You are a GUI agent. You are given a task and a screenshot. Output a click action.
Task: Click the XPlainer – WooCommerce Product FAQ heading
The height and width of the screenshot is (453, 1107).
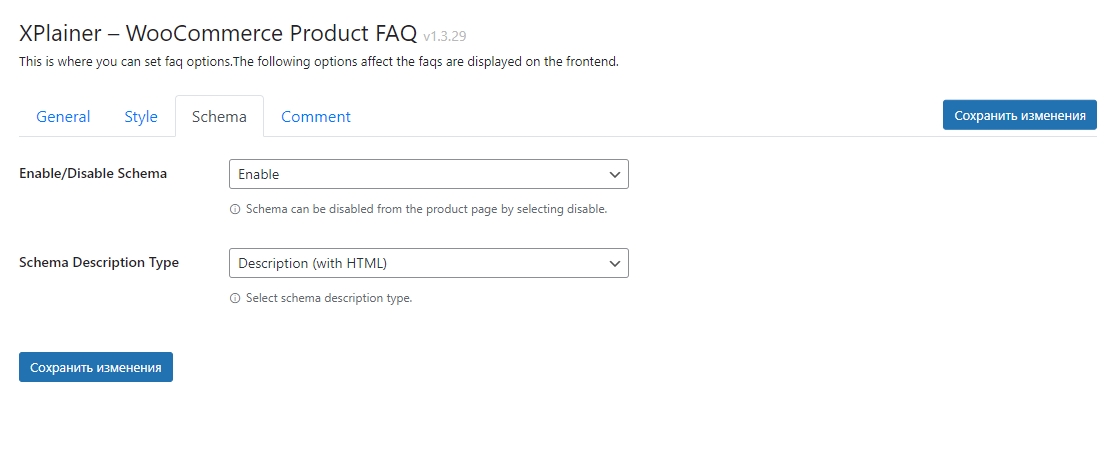click(x=218, y=33)
